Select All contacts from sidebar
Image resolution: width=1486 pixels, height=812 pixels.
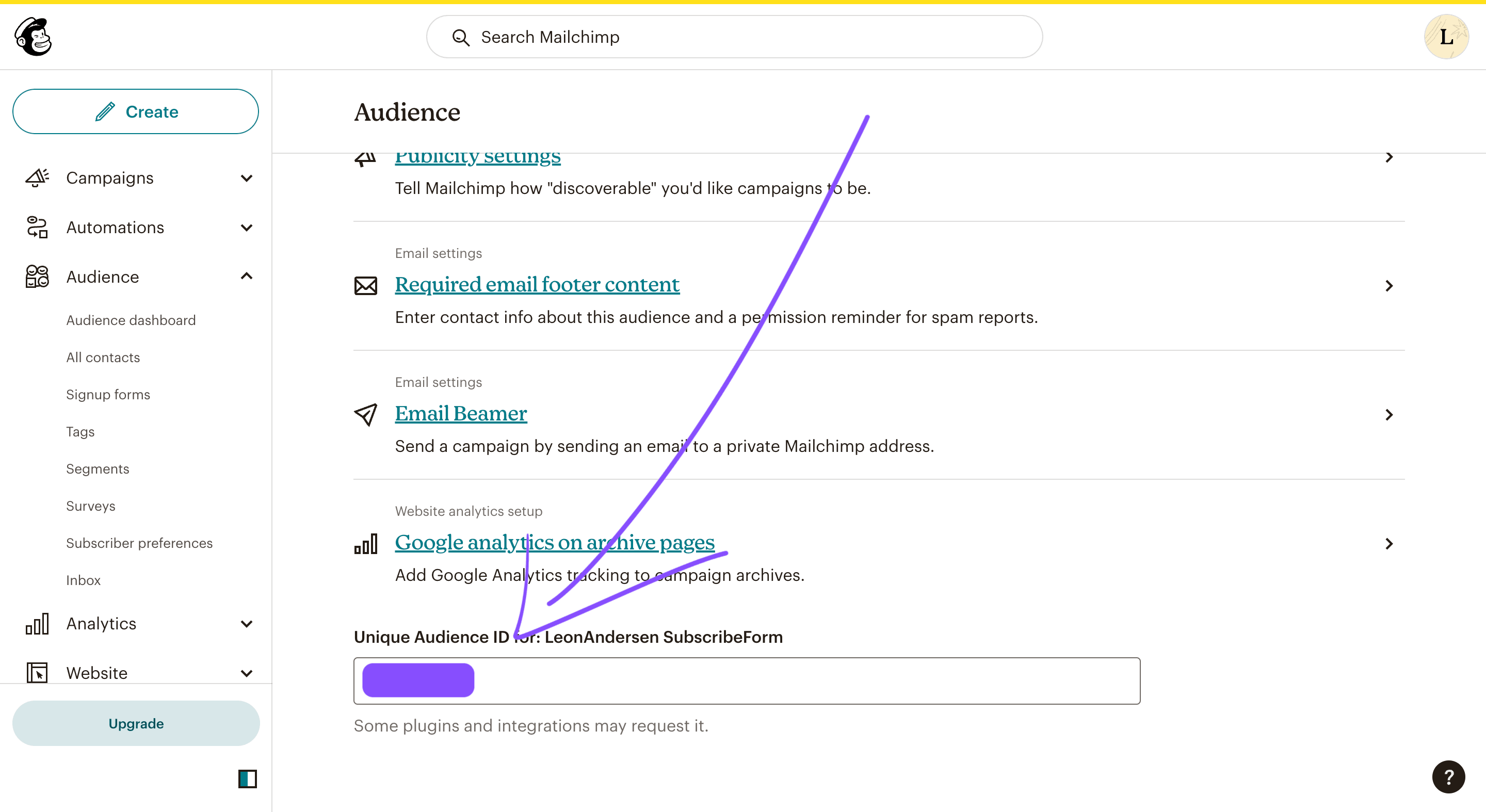click(x=103, y=357)
